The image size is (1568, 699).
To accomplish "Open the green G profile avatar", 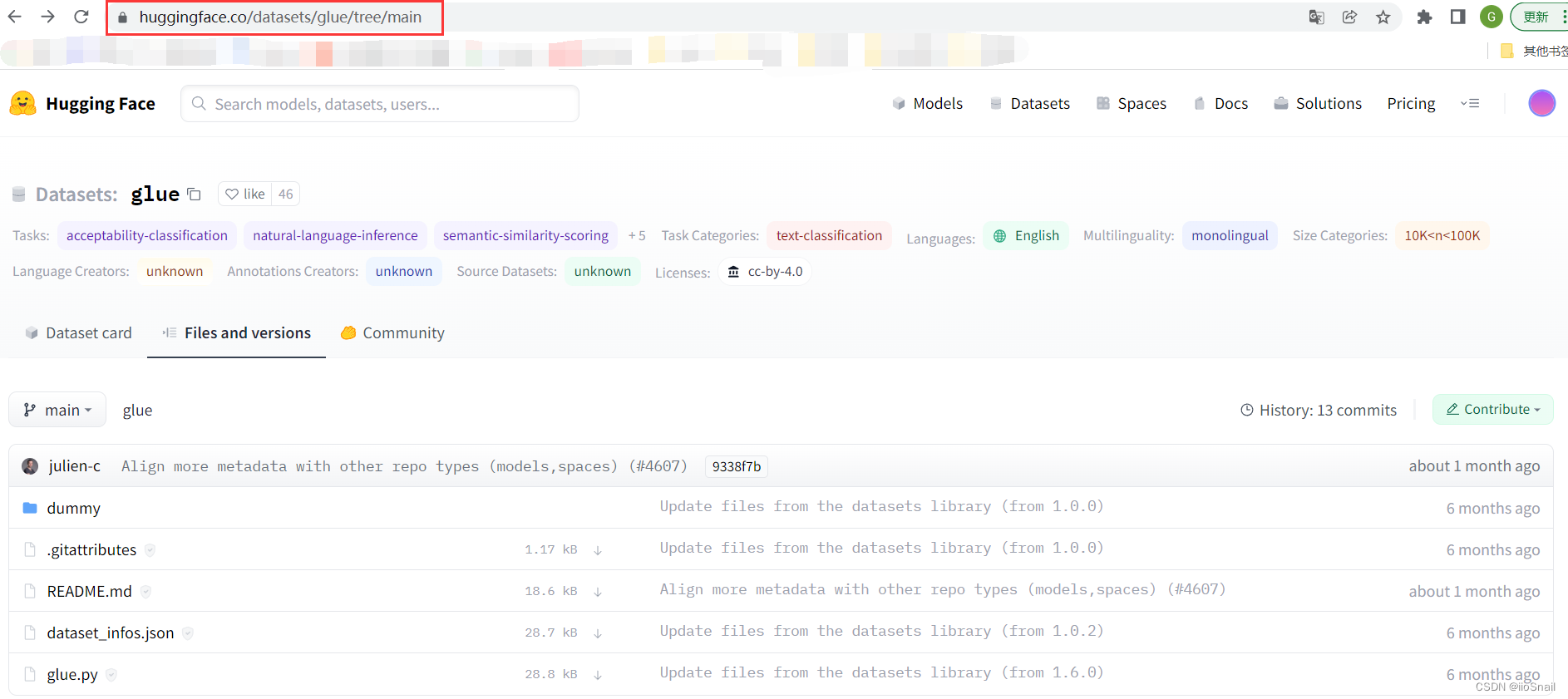I will tap(1492, 17).
